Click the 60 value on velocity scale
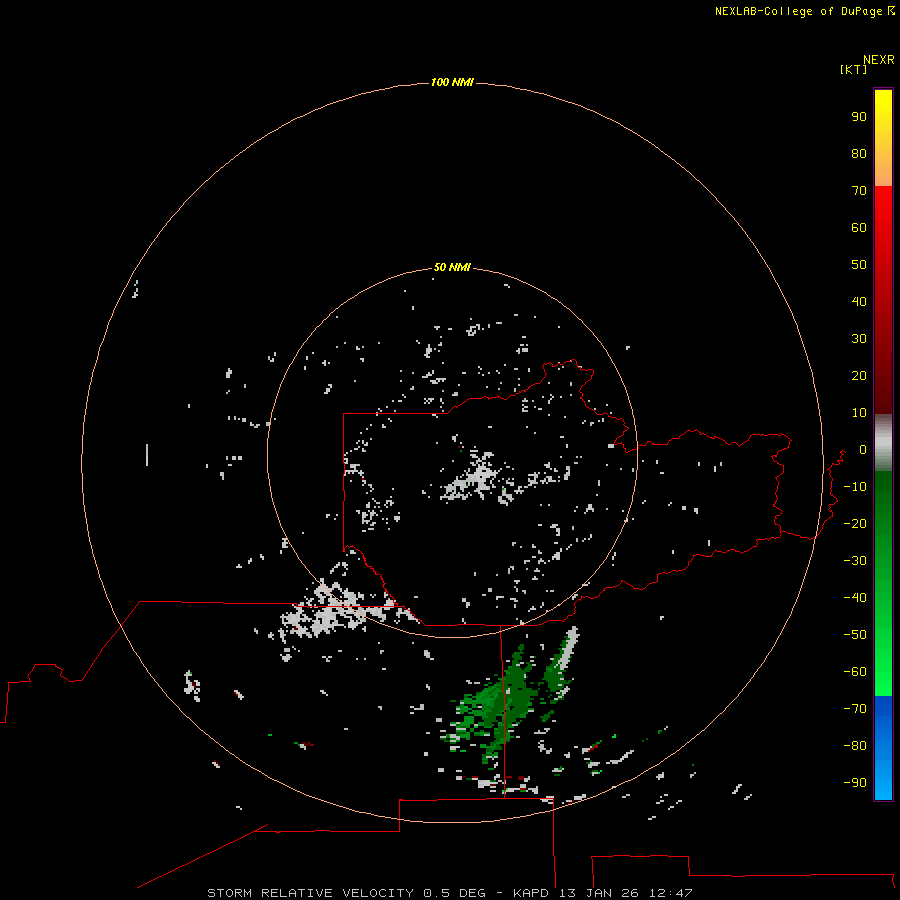 [859, 228]
